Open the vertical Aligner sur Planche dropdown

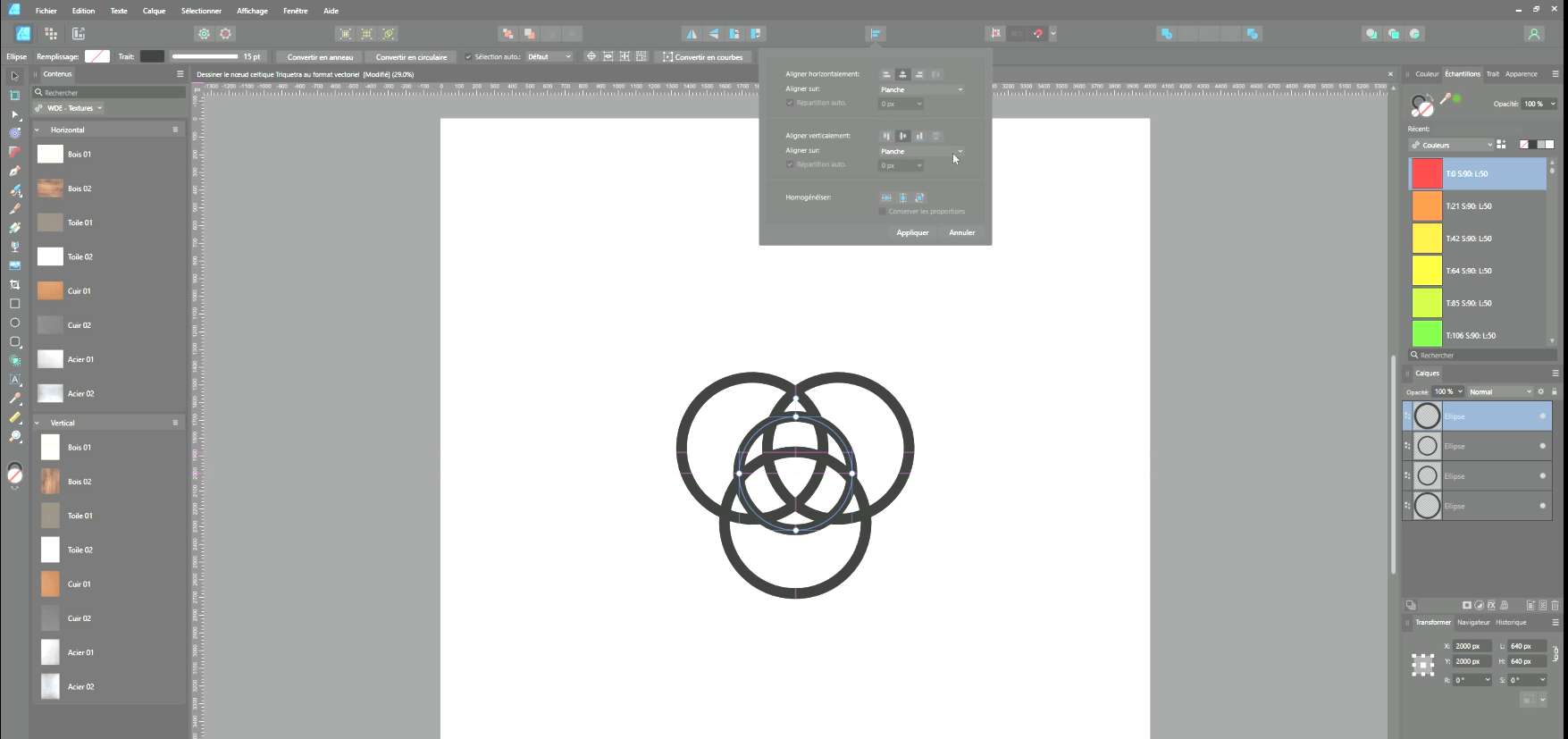921,152
